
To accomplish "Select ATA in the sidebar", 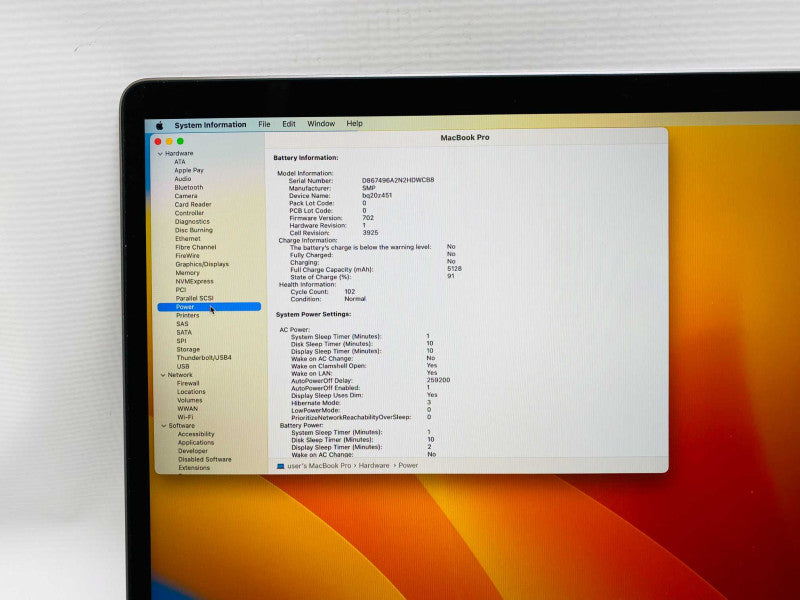I will click(x=180, y=162).
